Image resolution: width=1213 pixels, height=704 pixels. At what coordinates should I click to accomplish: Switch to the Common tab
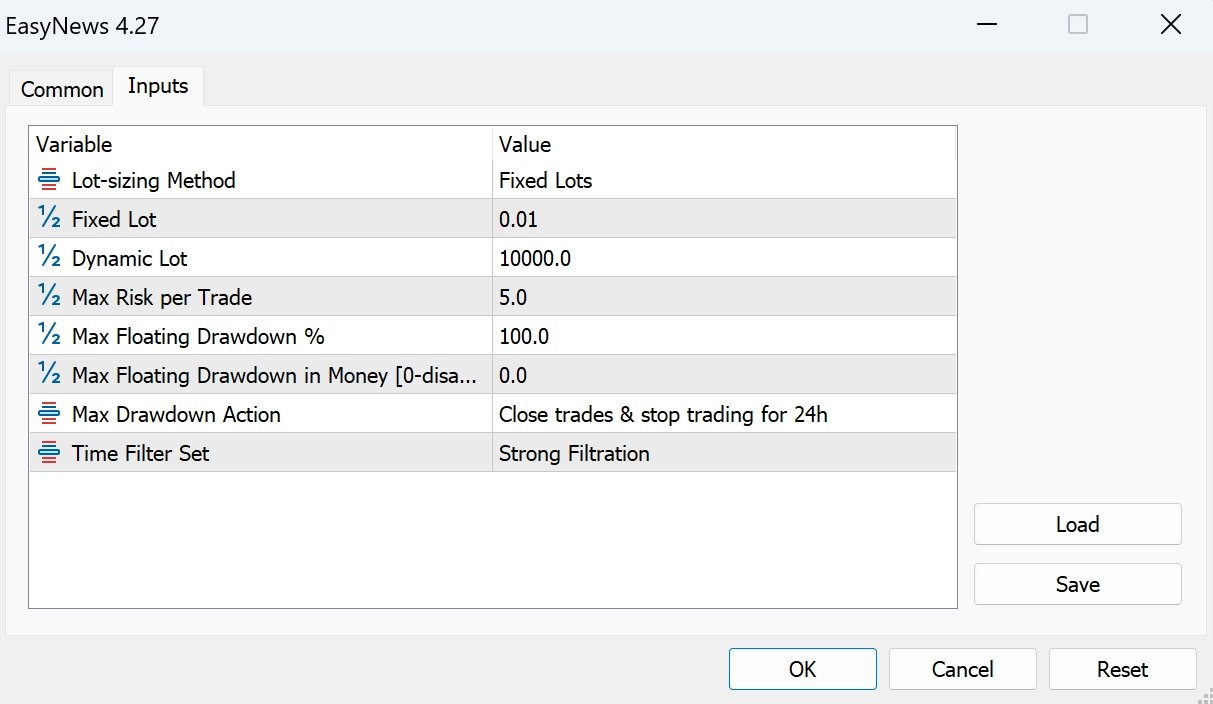click(62, 89)
